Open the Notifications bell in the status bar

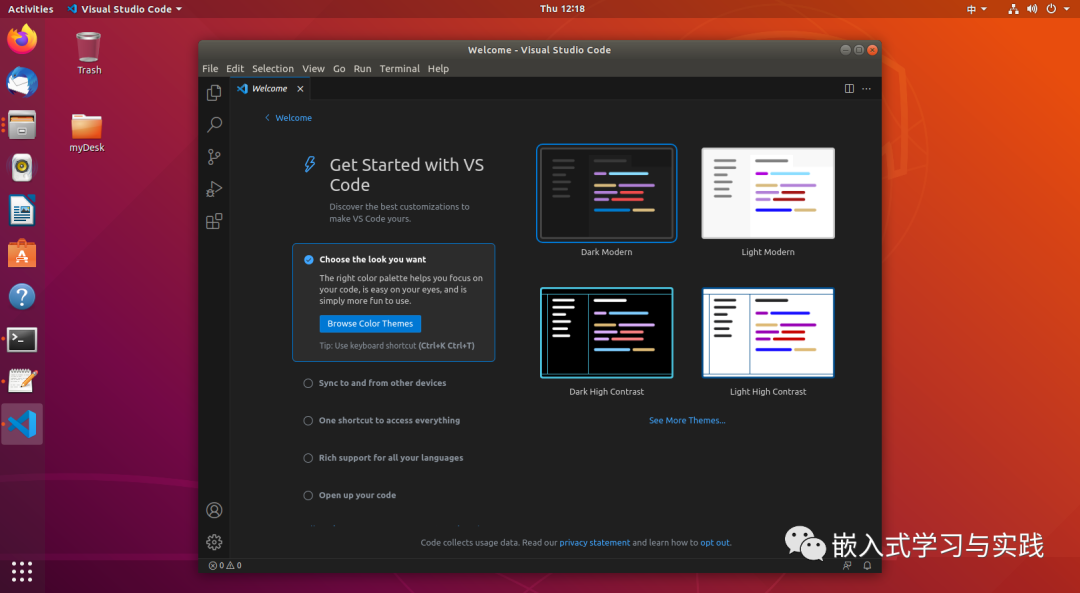pos(866,565)
